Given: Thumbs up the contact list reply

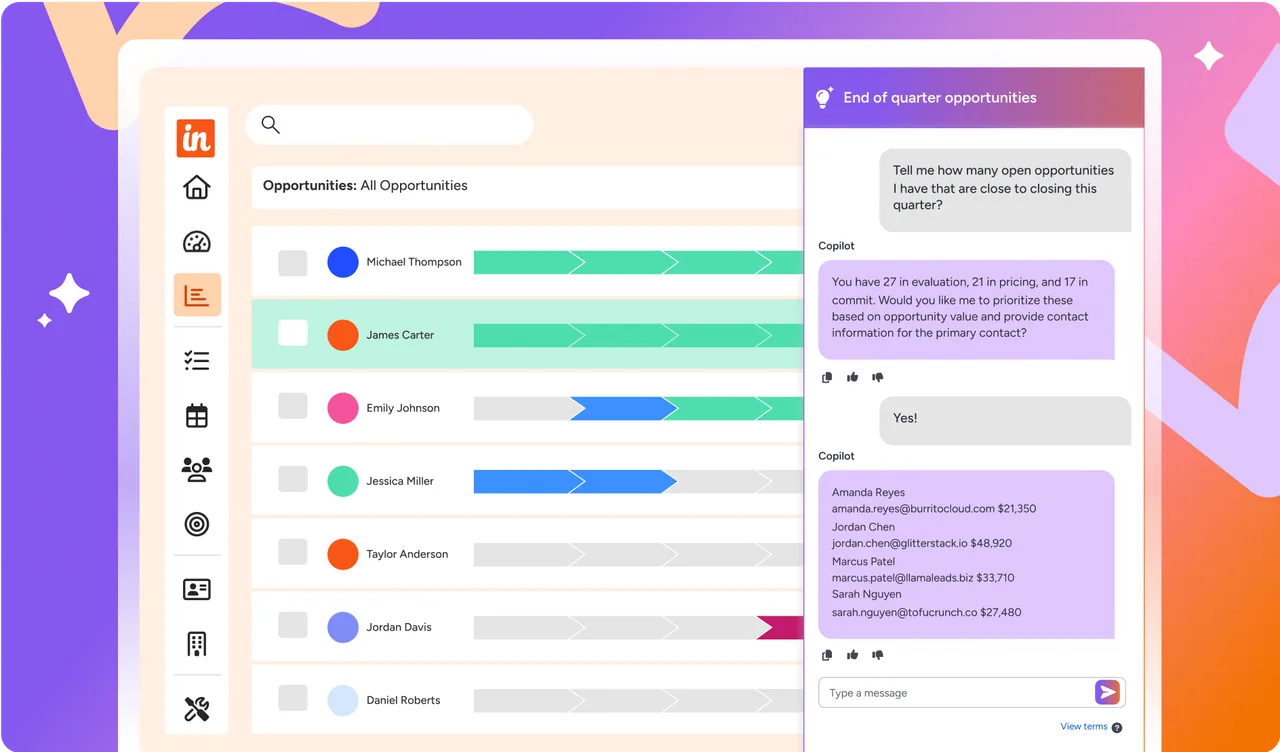Looking at the screenshot, I should click(x=853, y=656).
